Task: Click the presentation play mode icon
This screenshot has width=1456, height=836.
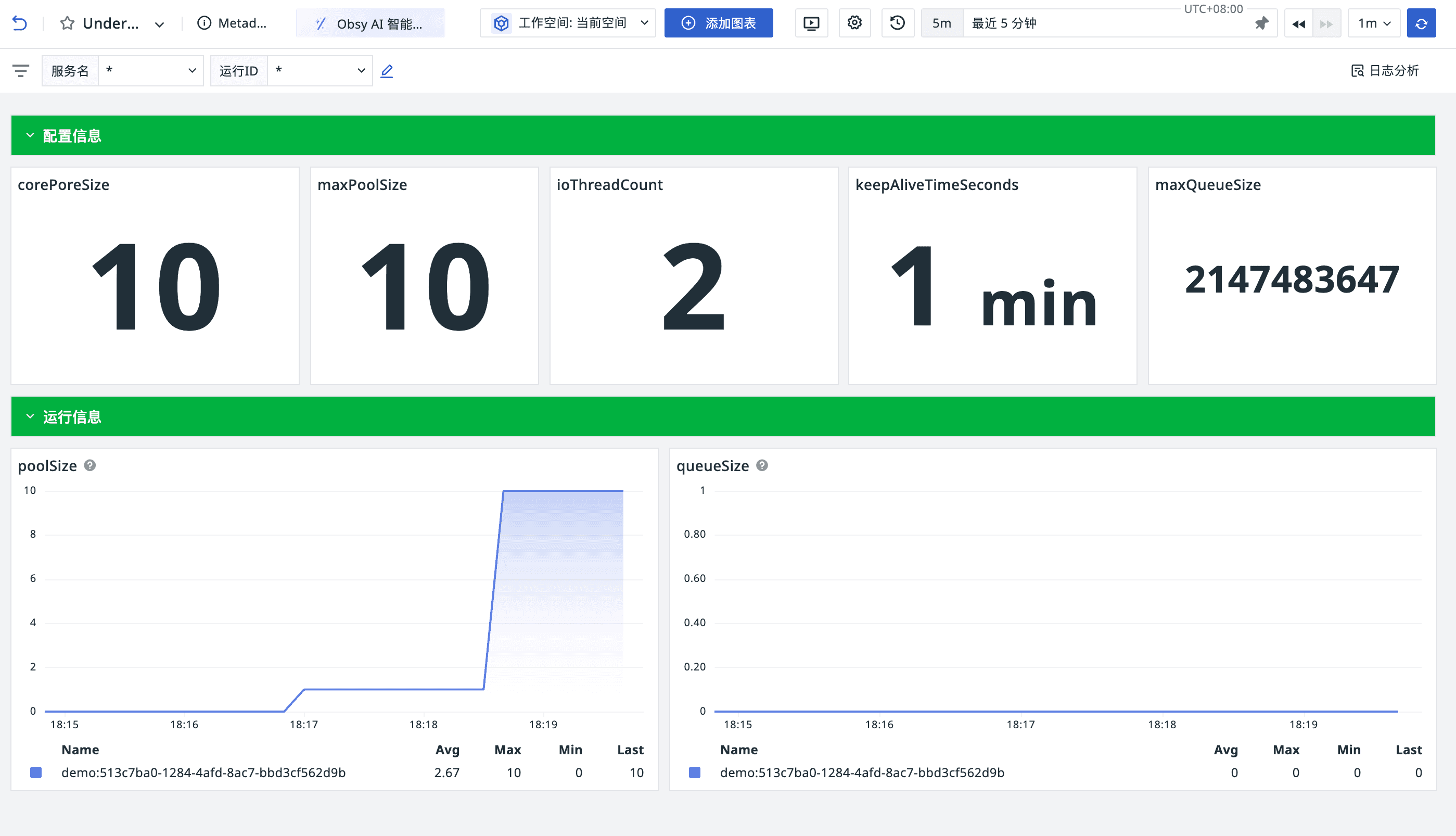Action: [x=811, y=23]
